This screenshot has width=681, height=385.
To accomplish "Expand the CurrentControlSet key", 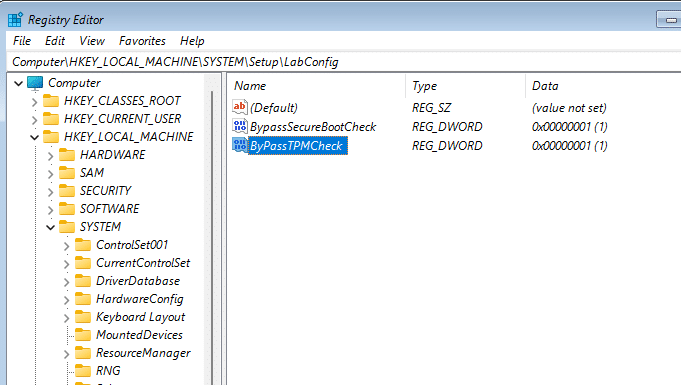I will click(66, 264).
